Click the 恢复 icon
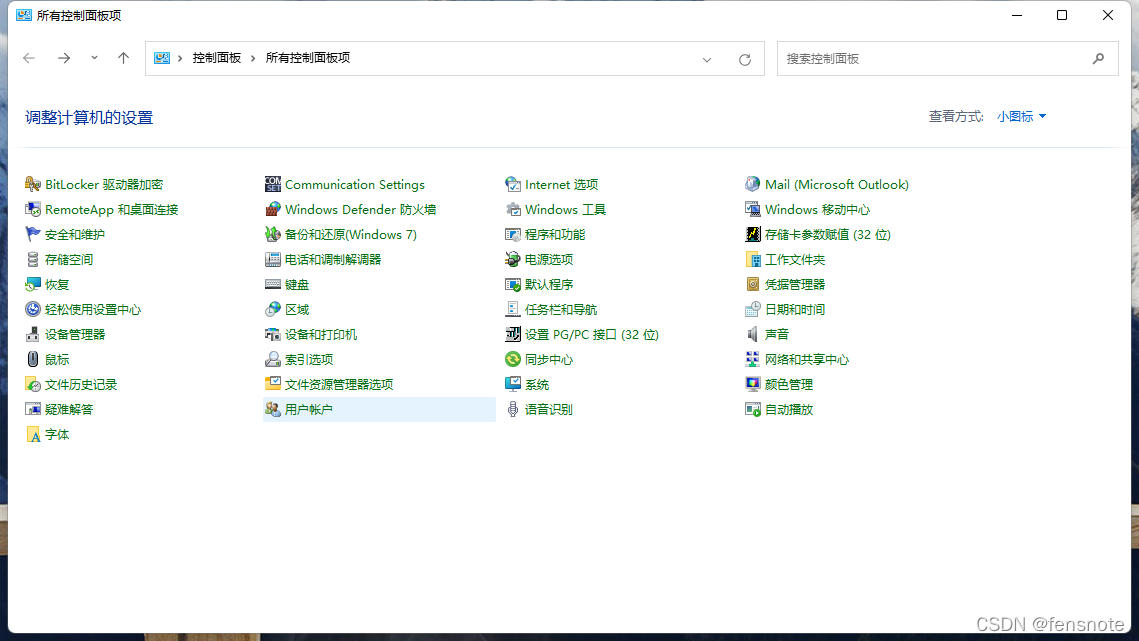Image resolution: width=1139 pixels, height=641 pixels. click(33, 284)
